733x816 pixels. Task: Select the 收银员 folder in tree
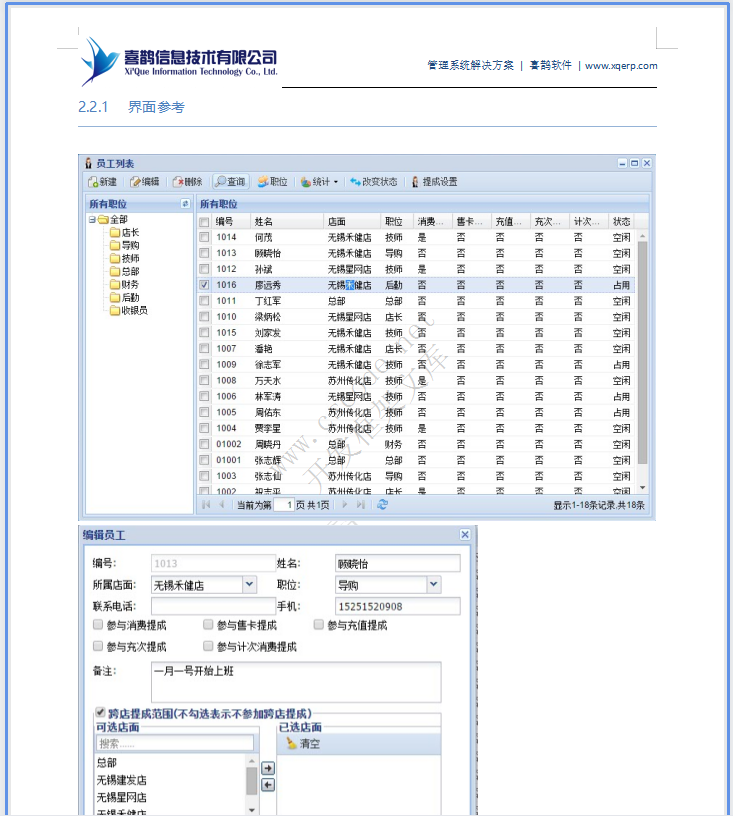[129, 311]
